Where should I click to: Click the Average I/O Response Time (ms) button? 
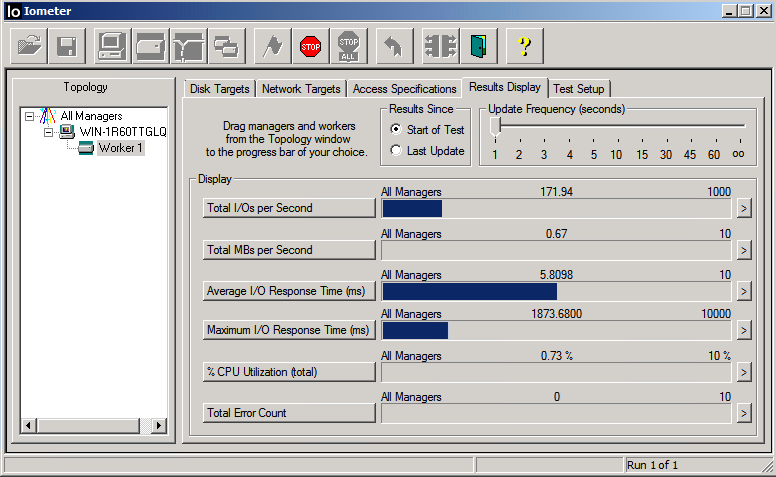[289, 291]
